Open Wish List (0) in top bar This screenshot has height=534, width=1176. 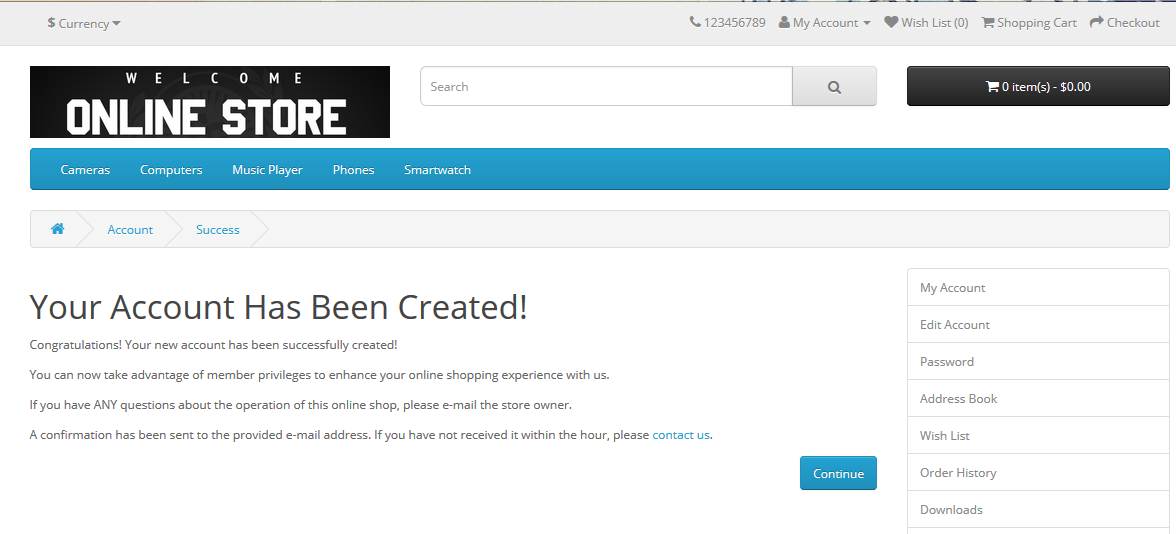pyautogui.click(x=926, y=22)
